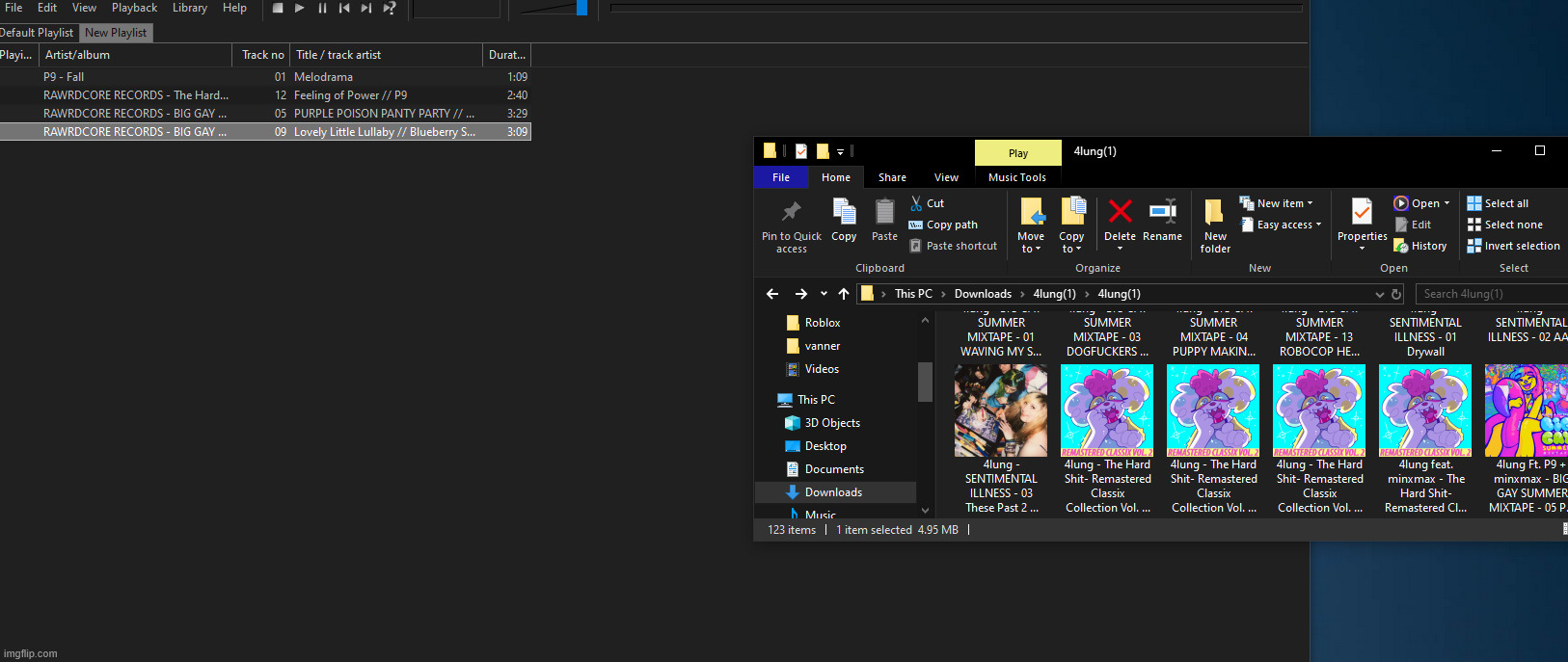1568x662 pixels.
Task: Click Downloads in the address breadcrumb
Action: [x=983, y=294]
